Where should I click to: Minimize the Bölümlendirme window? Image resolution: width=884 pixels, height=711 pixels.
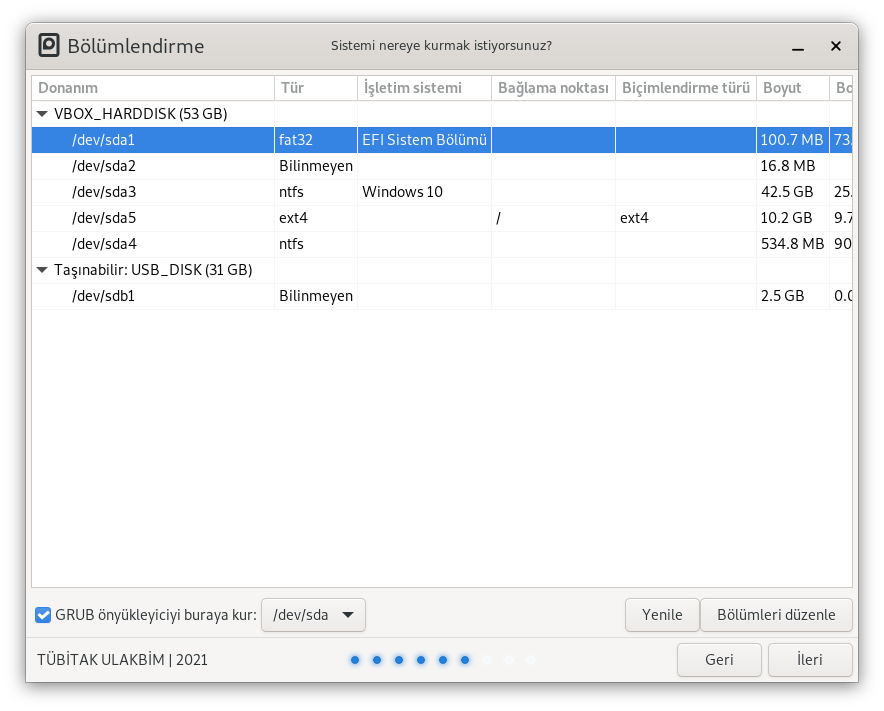[798, 46]
